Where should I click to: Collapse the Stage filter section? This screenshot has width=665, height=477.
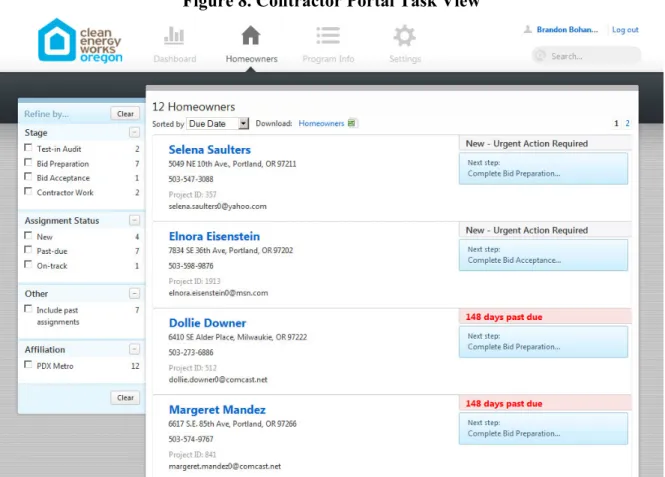point(134,133)
